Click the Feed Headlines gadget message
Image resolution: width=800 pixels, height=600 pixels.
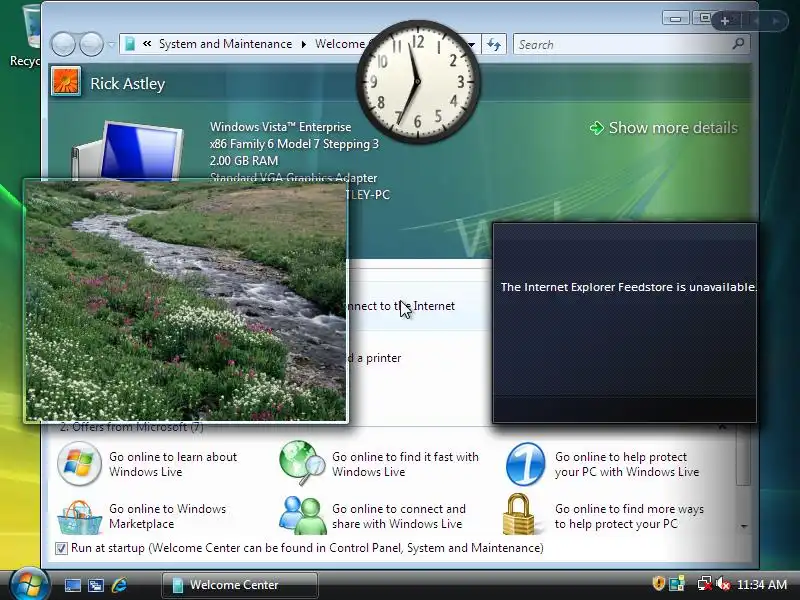[x=628, y=287]
